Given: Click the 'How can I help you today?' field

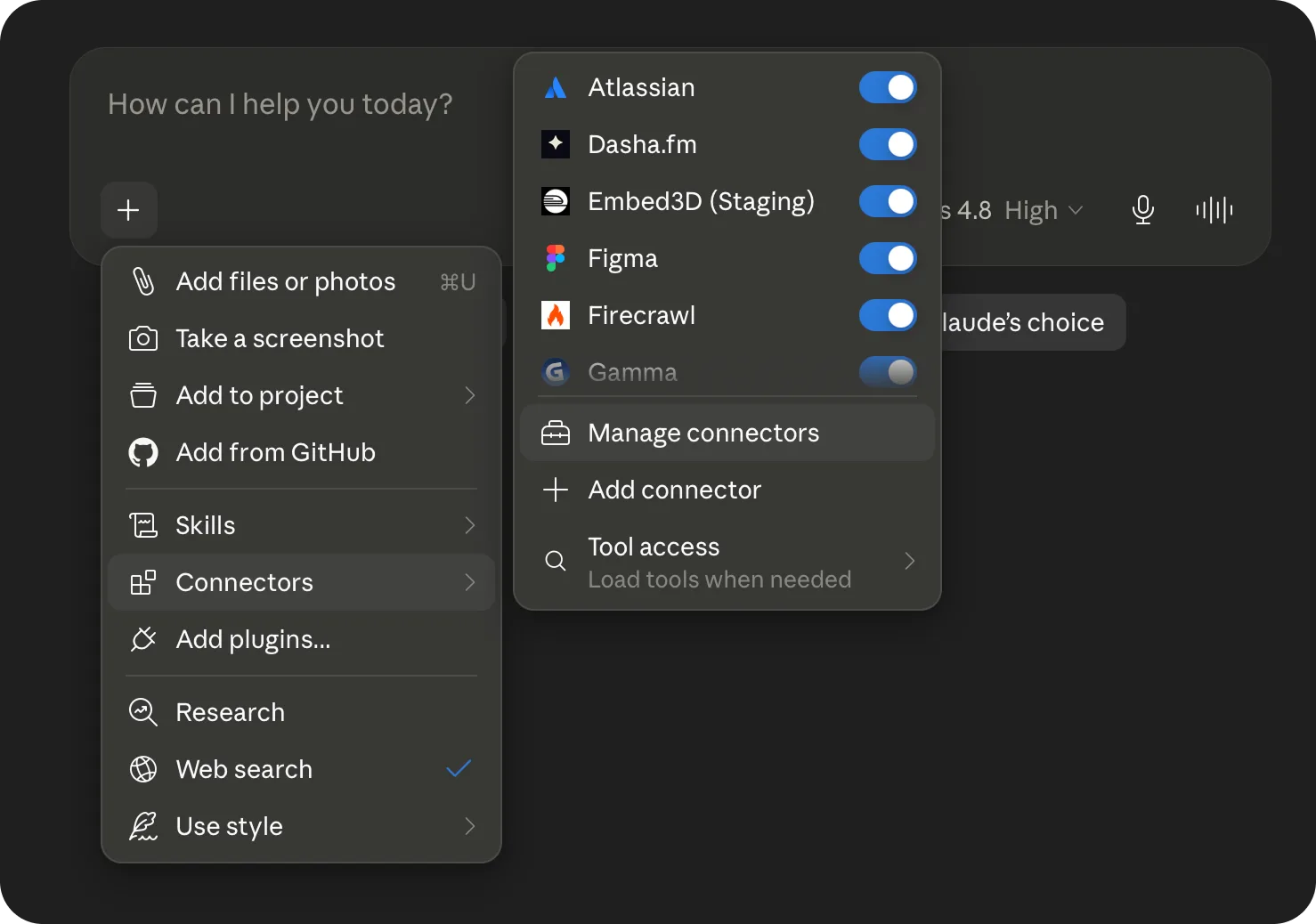Looking at the screenshot, I should 280,104.
